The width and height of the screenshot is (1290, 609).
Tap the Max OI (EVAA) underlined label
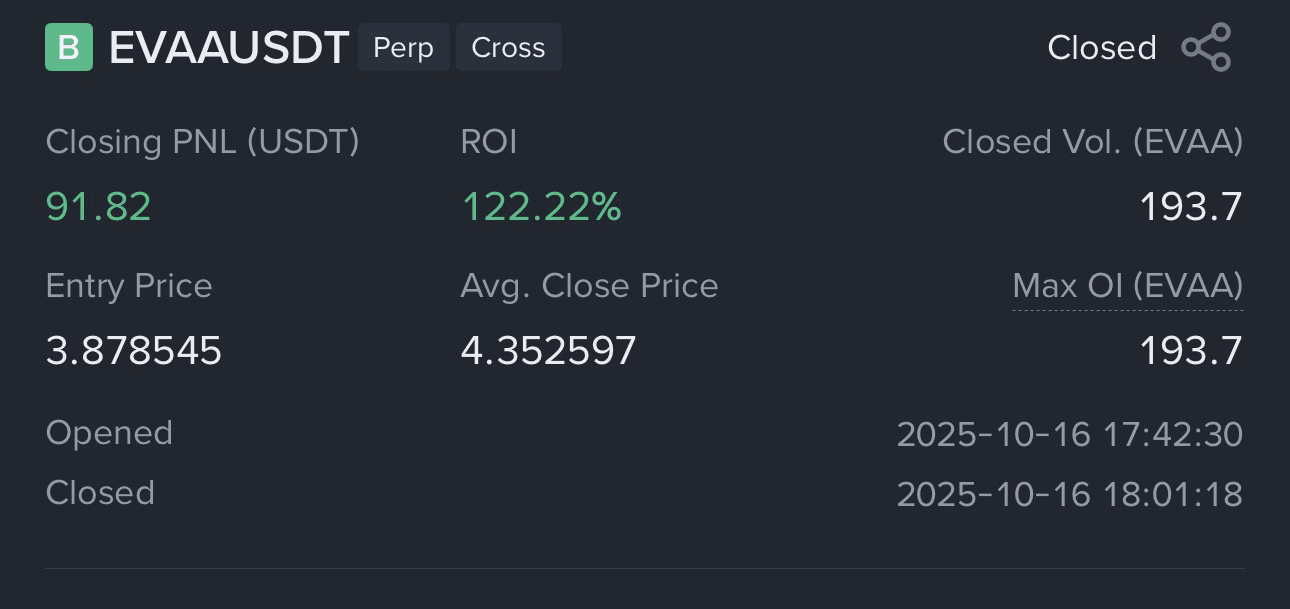click(1127, 287)
